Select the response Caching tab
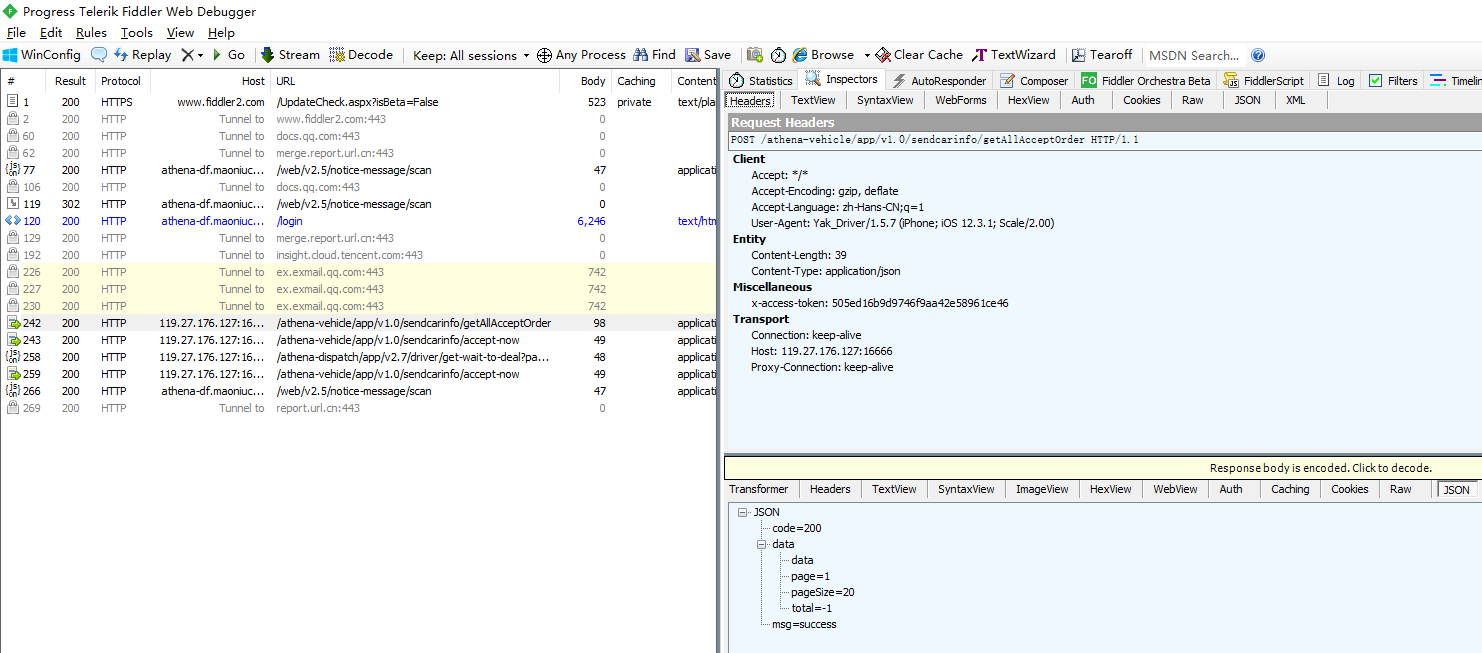The height and width of the screenshot is (653, 1482). point(1290,489)
